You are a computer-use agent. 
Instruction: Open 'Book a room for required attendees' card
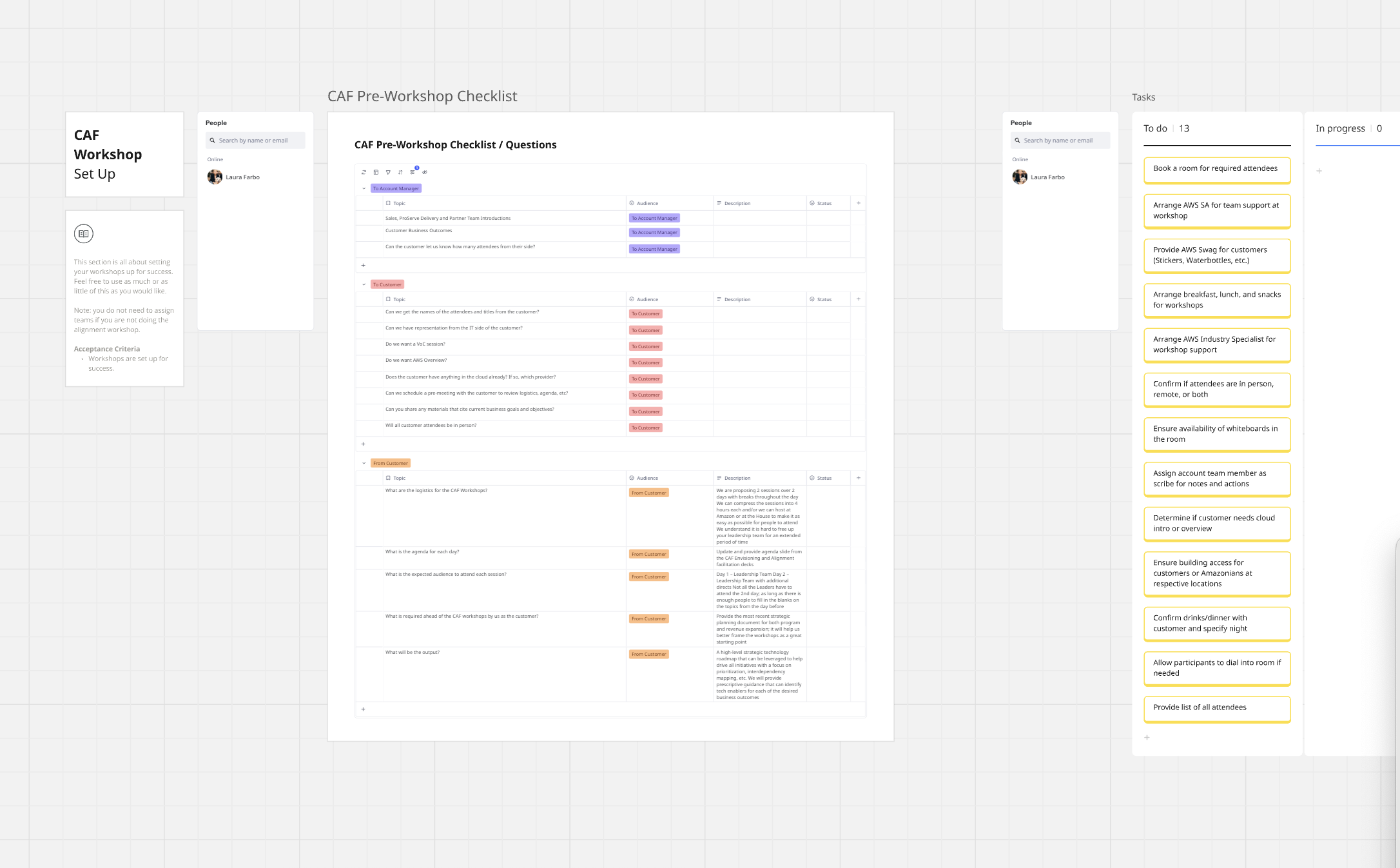click(x=1216, y=169)
